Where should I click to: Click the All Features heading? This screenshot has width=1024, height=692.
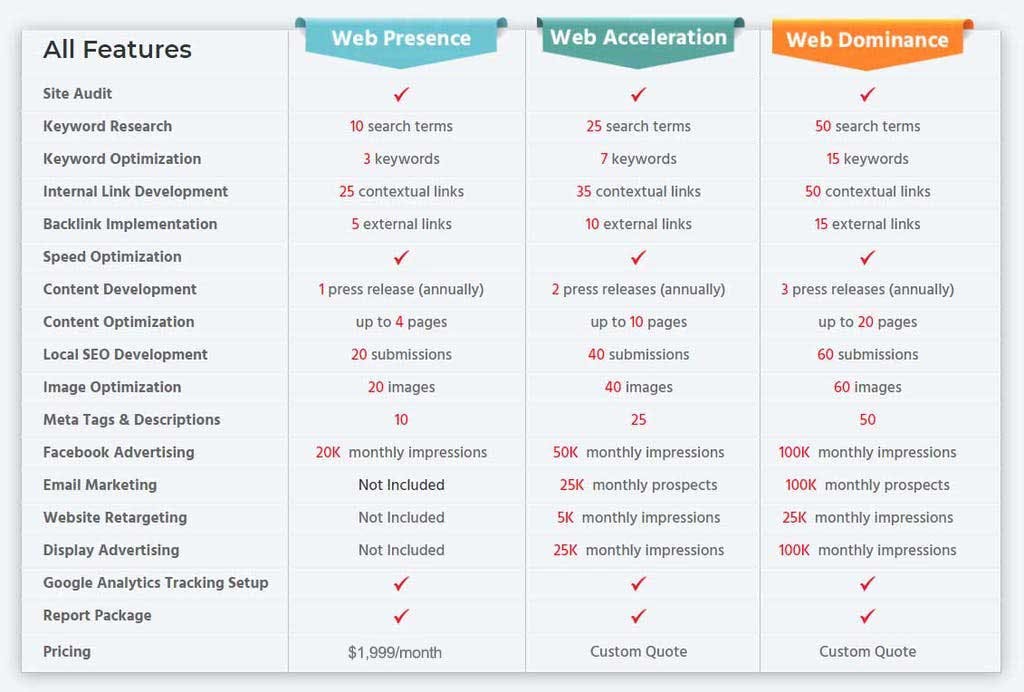coord(118,49)
